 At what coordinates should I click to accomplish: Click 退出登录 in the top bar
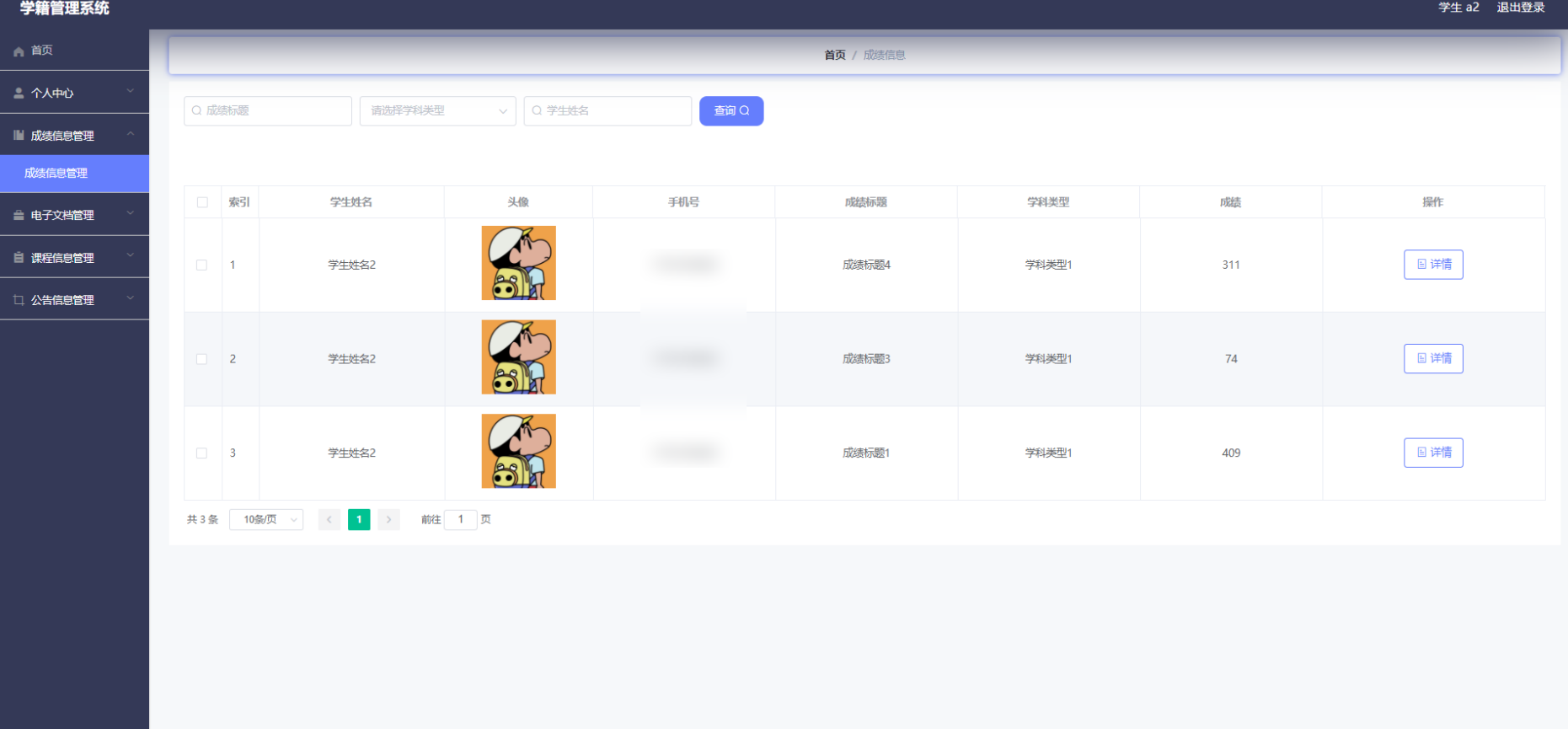tap(1521, 8)
